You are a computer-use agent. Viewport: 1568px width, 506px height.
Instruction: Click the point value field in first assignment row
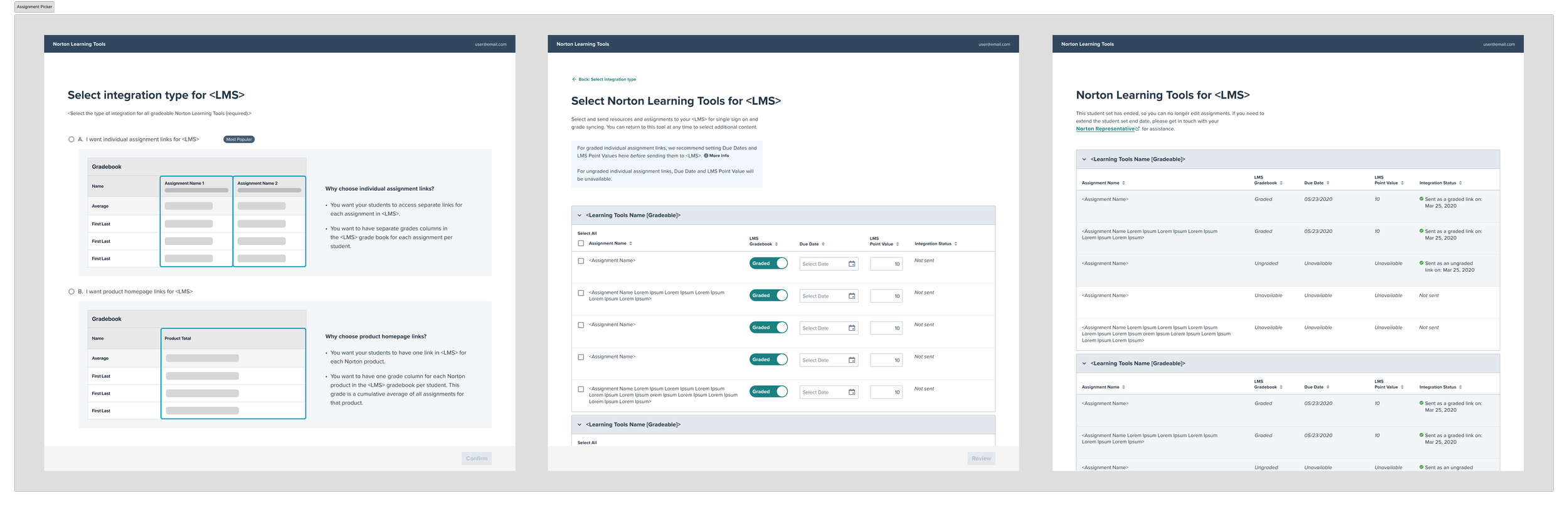pyautogui.click(x=886, y=264)
